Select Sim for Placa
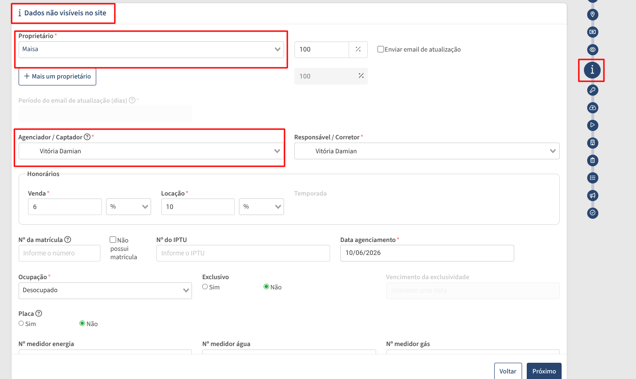The width and height of the screenshot is (636, 379). (21, 323)
